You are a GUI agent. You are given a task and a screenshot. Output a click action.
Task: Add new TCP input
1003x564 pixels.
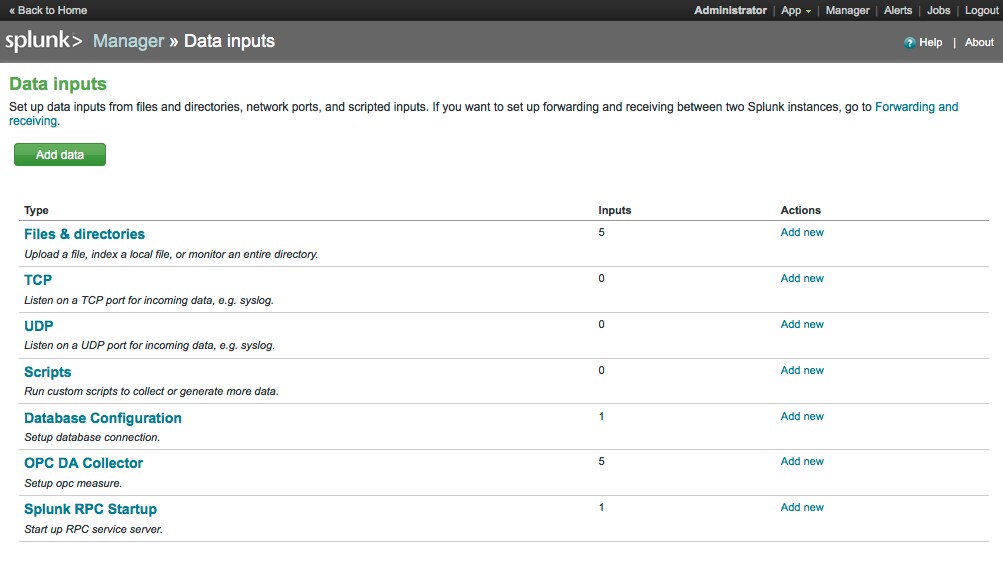802,278
